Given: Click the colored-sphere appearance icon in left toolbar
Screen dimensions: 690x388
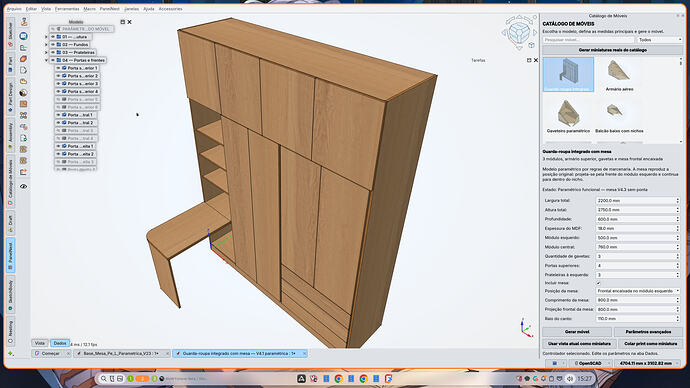Looking at the screenshot, I should pyautogui.click(x=23, y=93).
